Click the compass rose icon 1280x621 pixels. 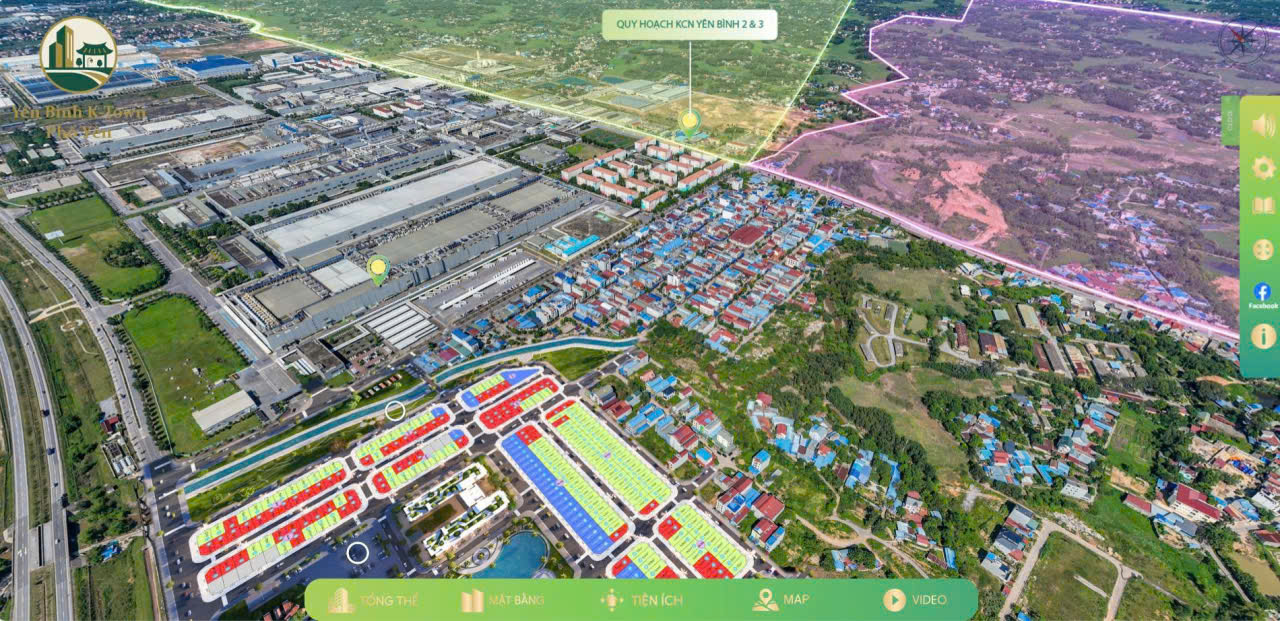pyautogui.click(x=1242, y=42)
